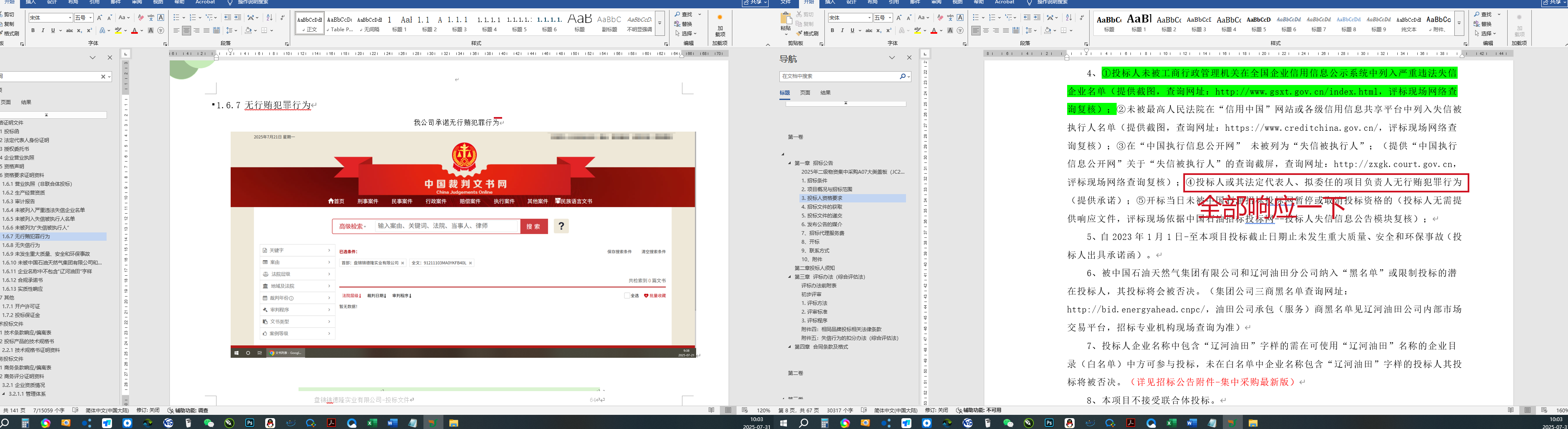
Task: Switch to 页面 tab in right navigation pane
Action: (805, 93)
